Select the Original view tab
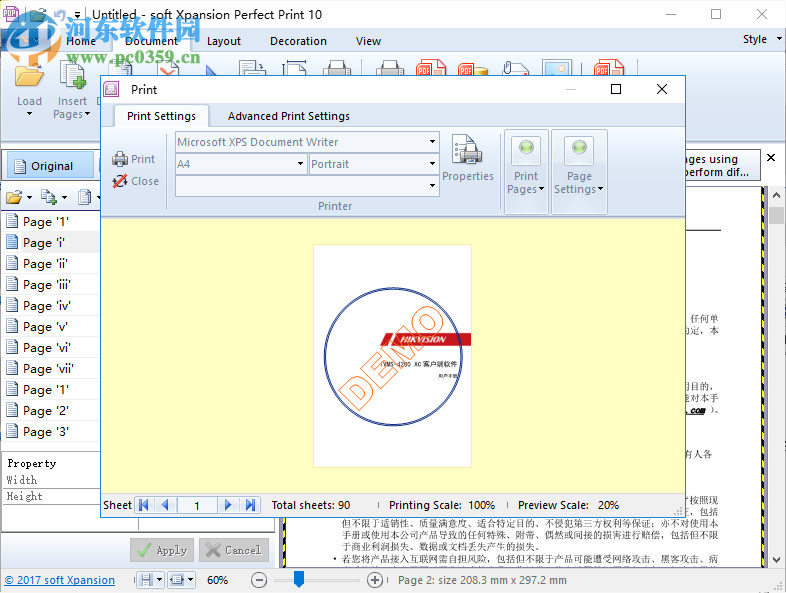The height and width of the screenshot is (593, 786). [x=50, y=166]
